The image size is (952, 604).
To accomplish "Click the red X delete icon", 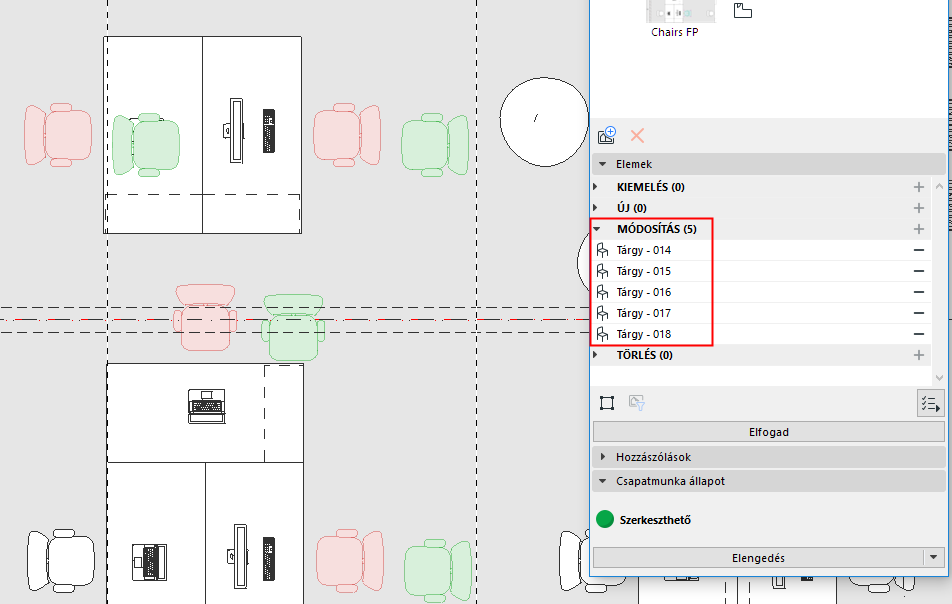I will (x=637, y=135).
